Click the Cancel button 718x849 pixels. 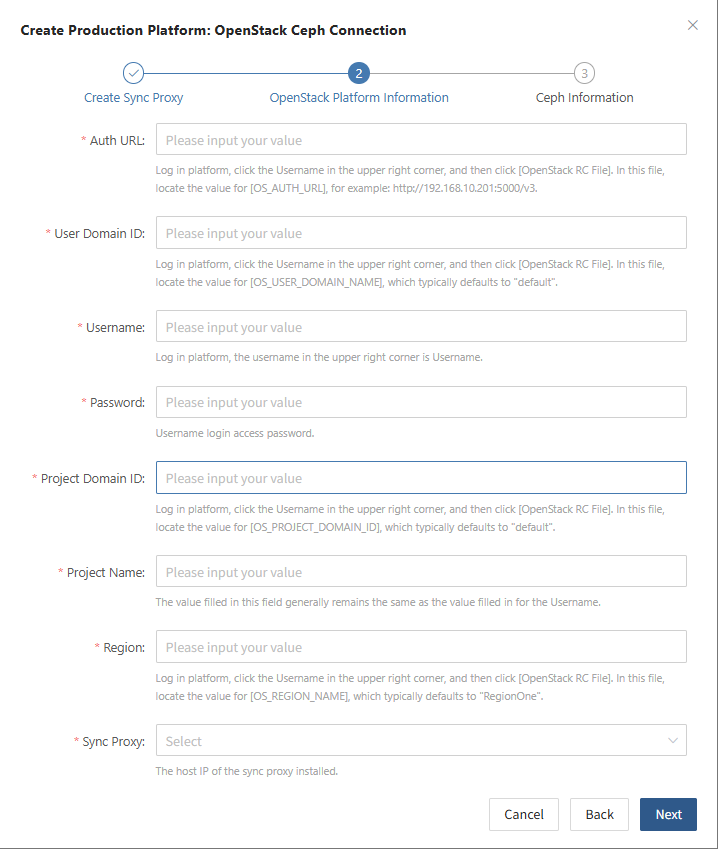(x=524, y=814)
